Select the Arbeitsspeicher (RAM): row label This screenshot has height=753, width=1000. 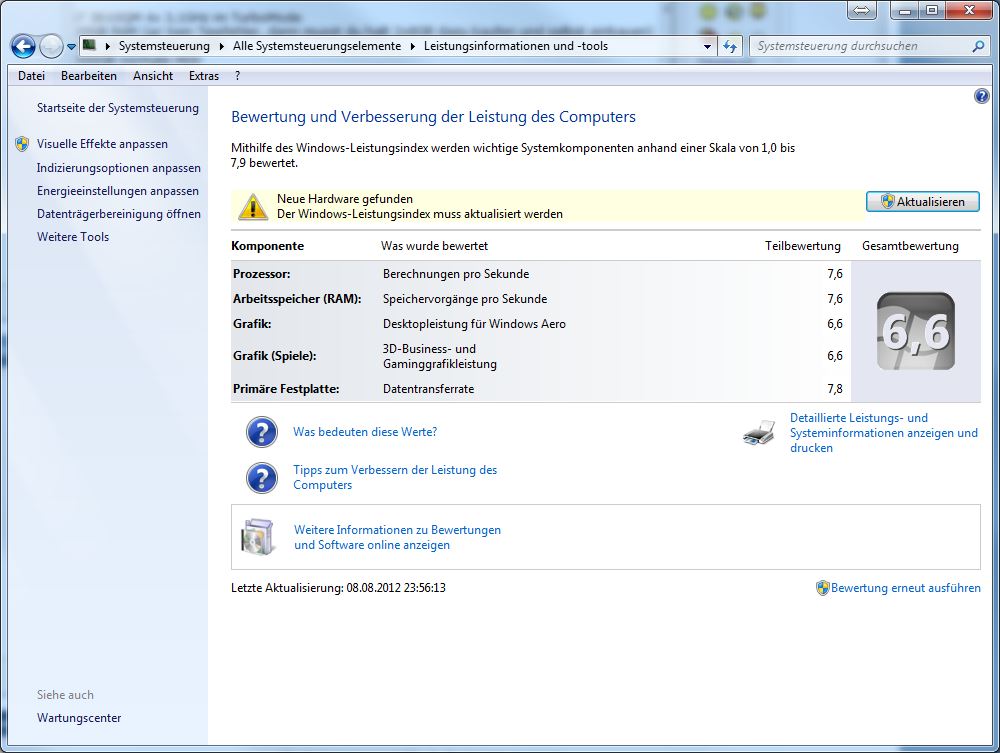[x=297, y=298]
